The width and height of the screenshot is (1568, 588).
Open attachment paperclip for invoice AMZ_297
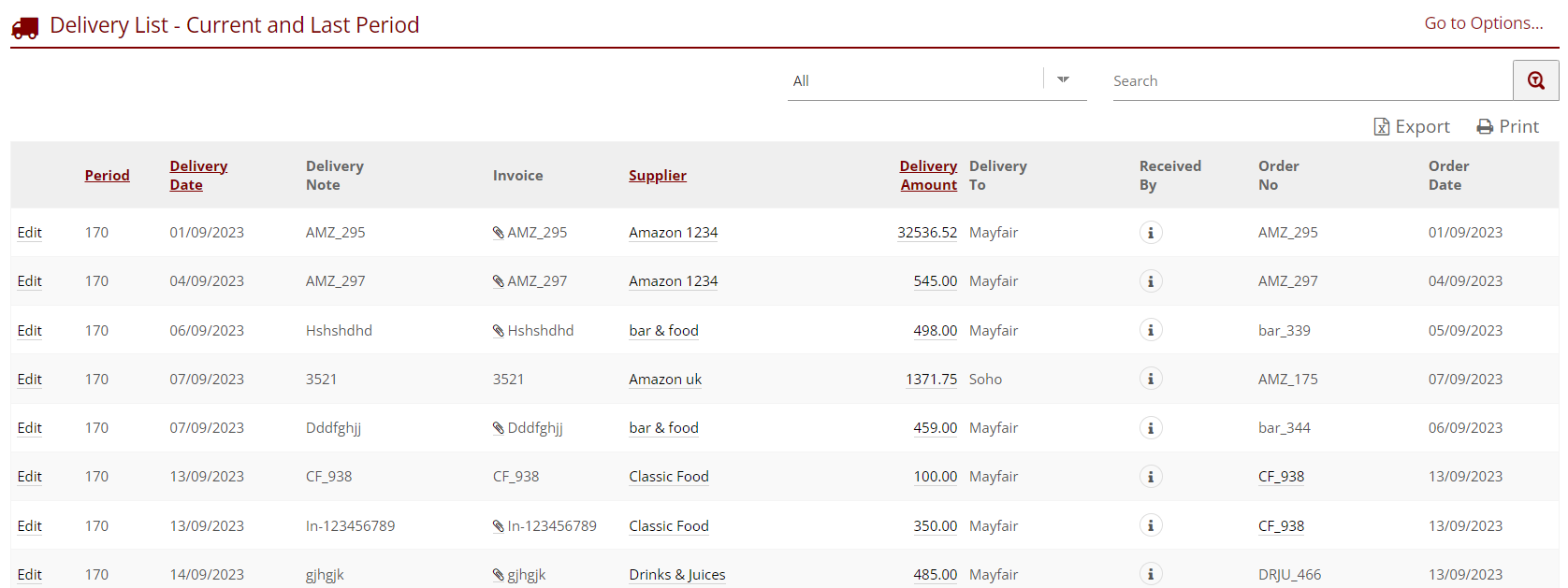(x=499, y=281)
